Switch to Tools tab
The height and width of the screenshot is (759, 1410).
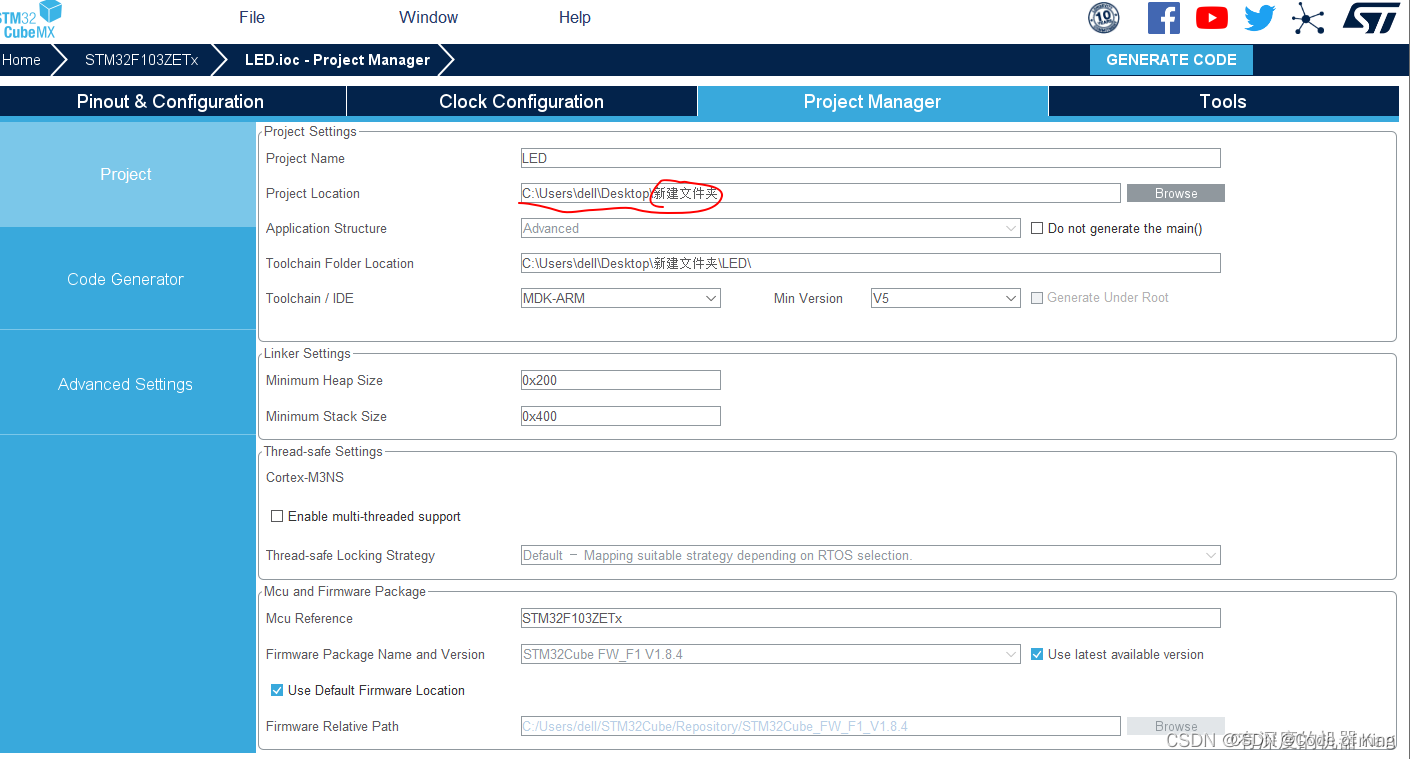(x=1223, y=101)
